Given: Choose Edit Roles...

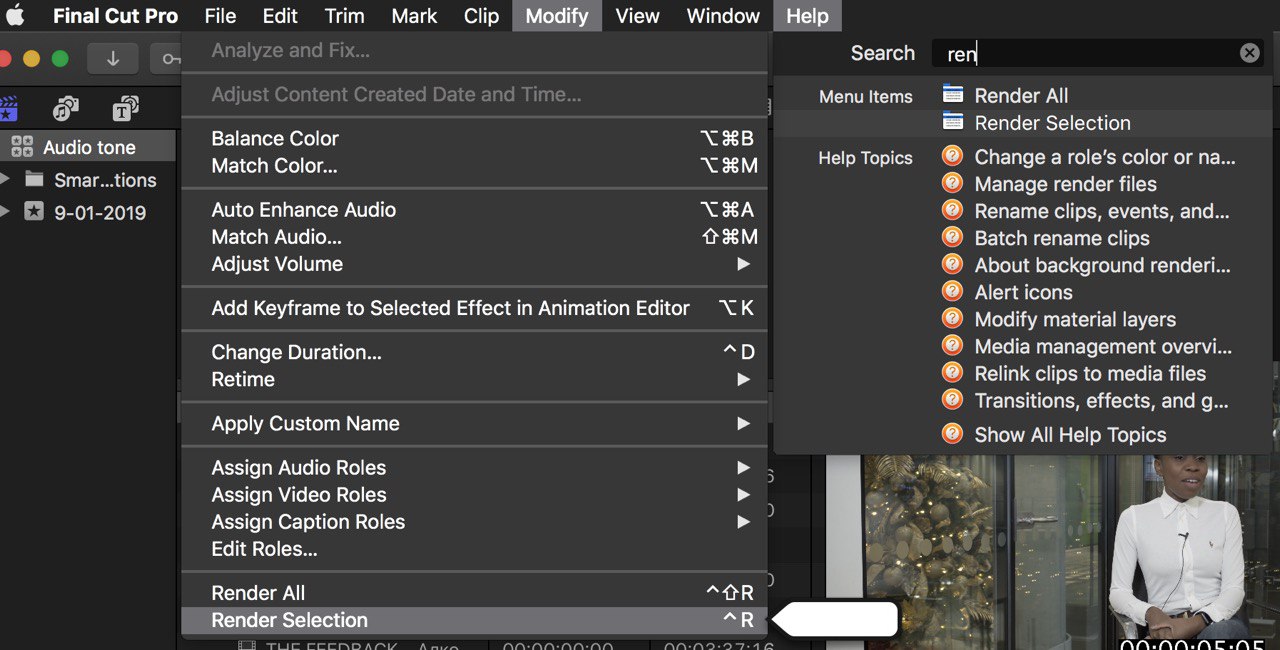Looking at the screenshot, I should click(474, 549).
